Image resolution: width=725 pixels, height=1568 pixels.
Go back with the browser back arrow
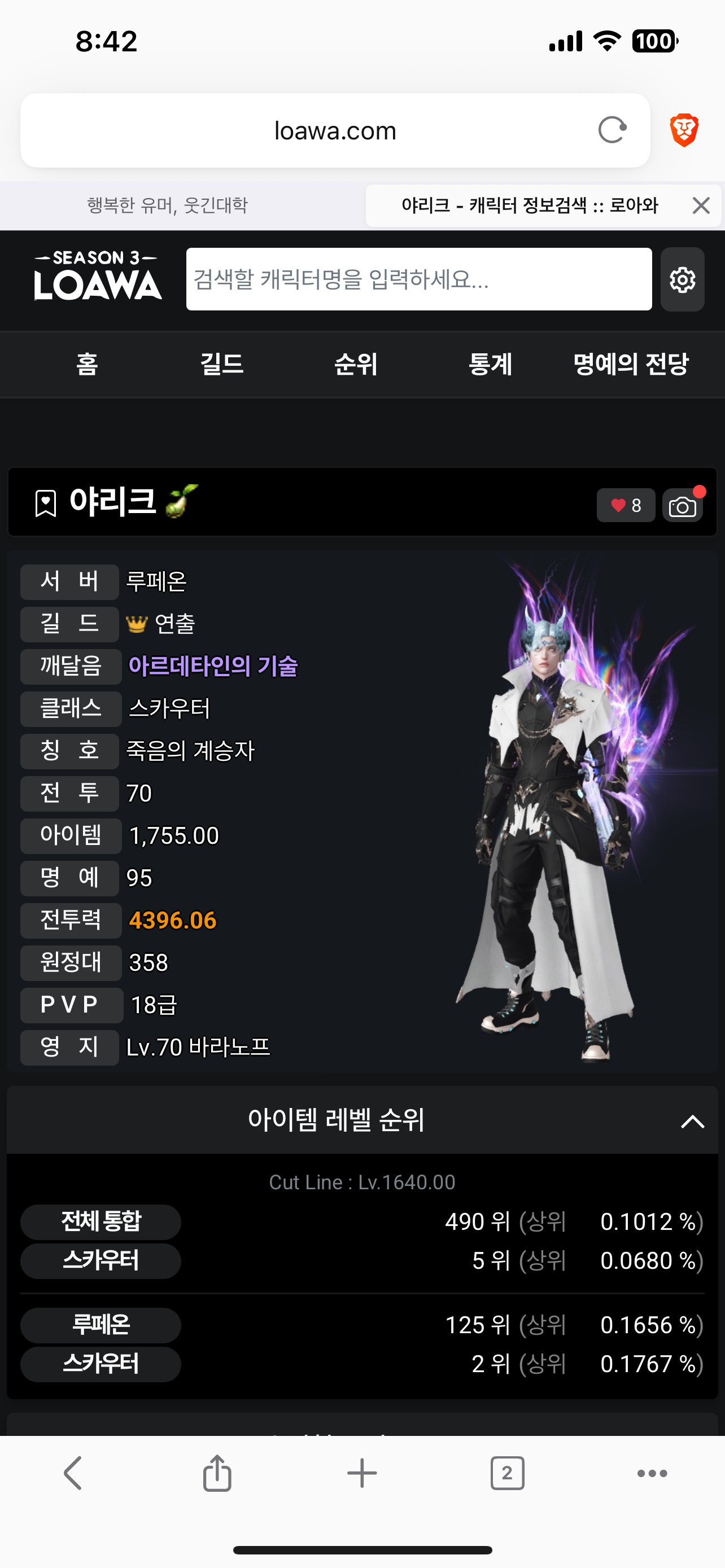(72, 1473)
